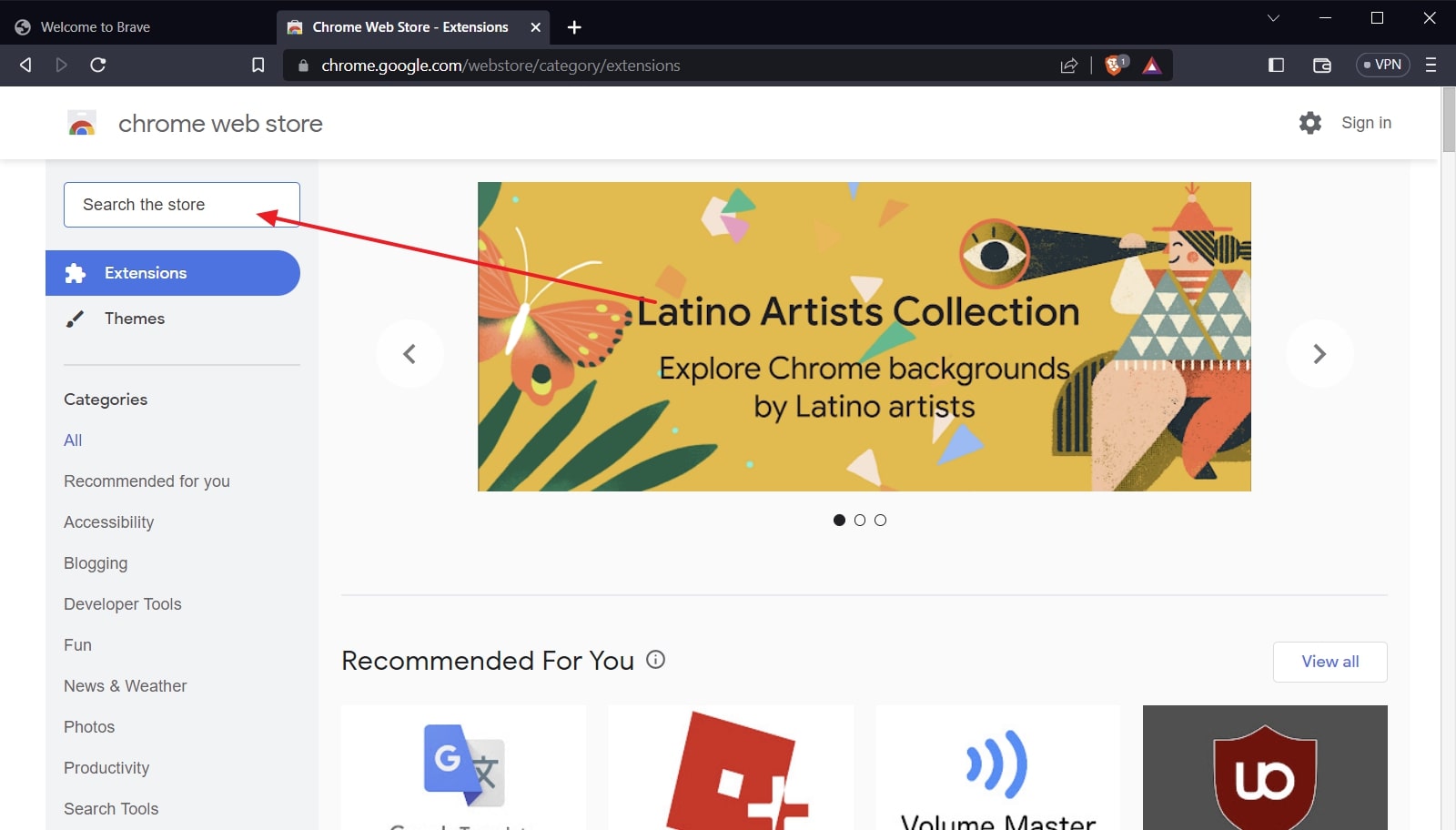Open a new tab with plus
Image resolution: width=1456 pixels, height=830 pixels.
click(574, 27)
